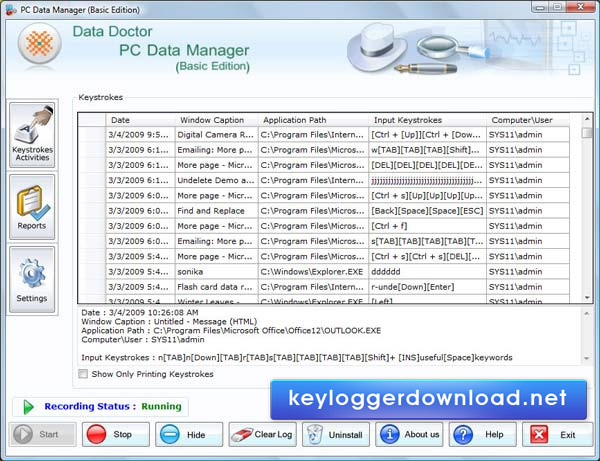This screenshot has height=461, width=600.
Task: Click the keystroke table's down scroll arrow
Action: (587, 298)
